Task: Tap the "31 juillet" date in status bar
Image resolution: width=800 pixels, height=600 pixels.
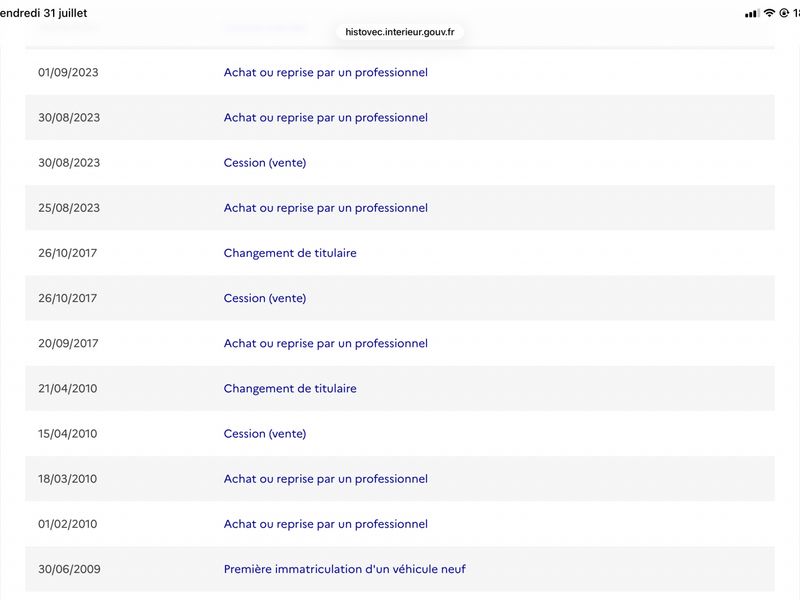Action: [x=65, y=13]
